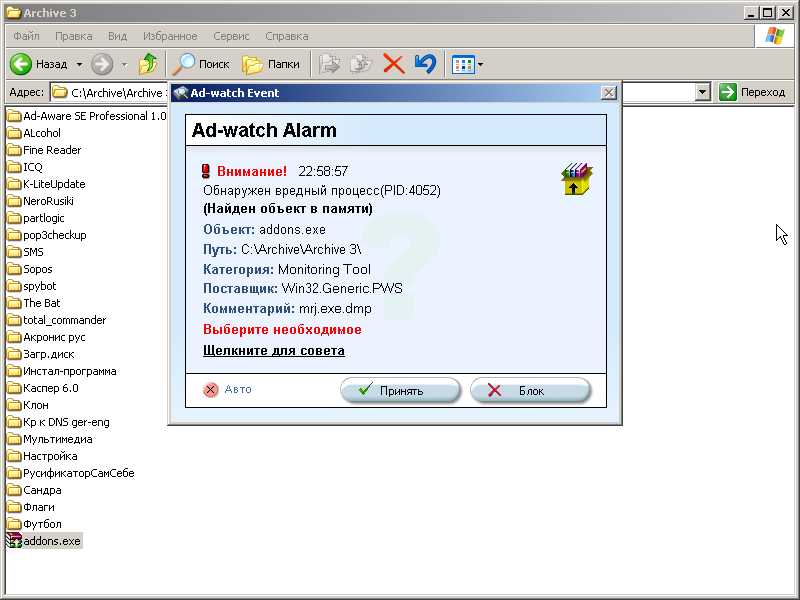The height and width of the screenshot is (600, 800).
Task: Maximize the Archive 3 window
Action: click(767, 13)
